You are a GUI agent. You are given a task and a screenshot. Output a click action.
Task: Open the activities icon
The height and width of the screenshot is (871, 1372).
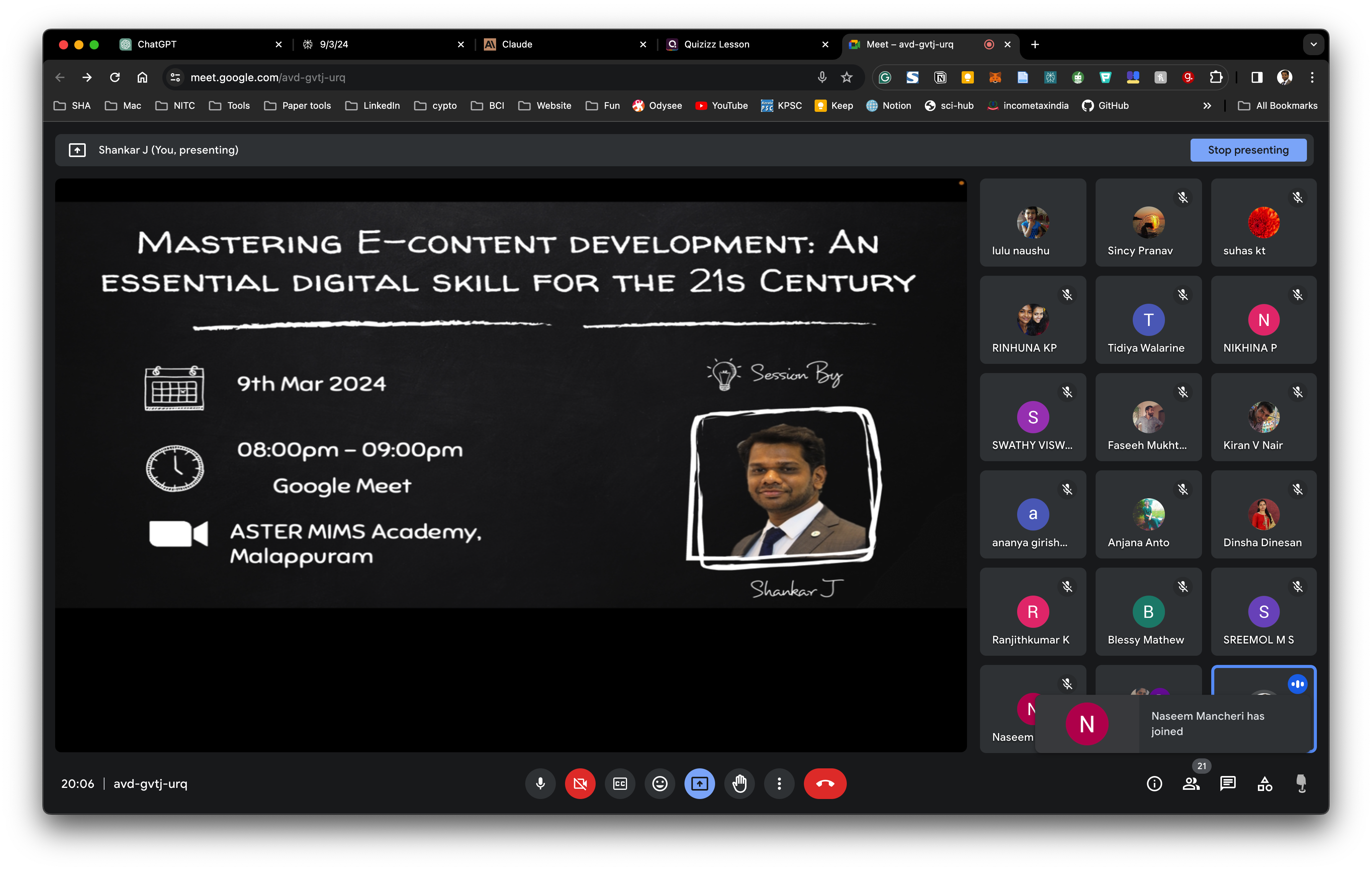(x=1264, y=783)
